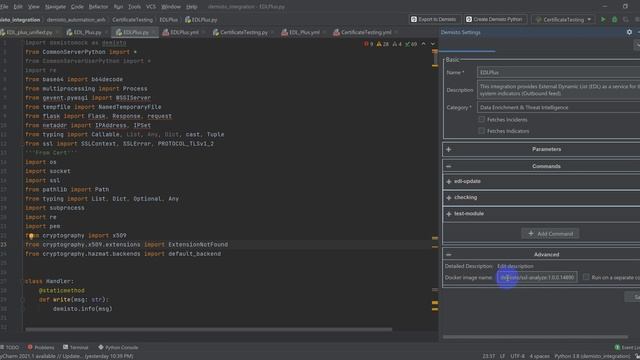Open the TODO tool window
Viewport: 640px width, 360px height.
pos(10,347)
